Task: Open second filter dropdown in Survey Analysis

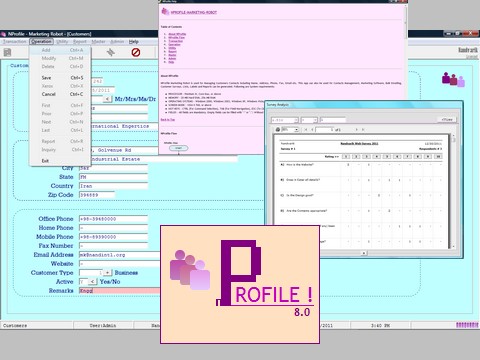Action: (x=315, y=120)
